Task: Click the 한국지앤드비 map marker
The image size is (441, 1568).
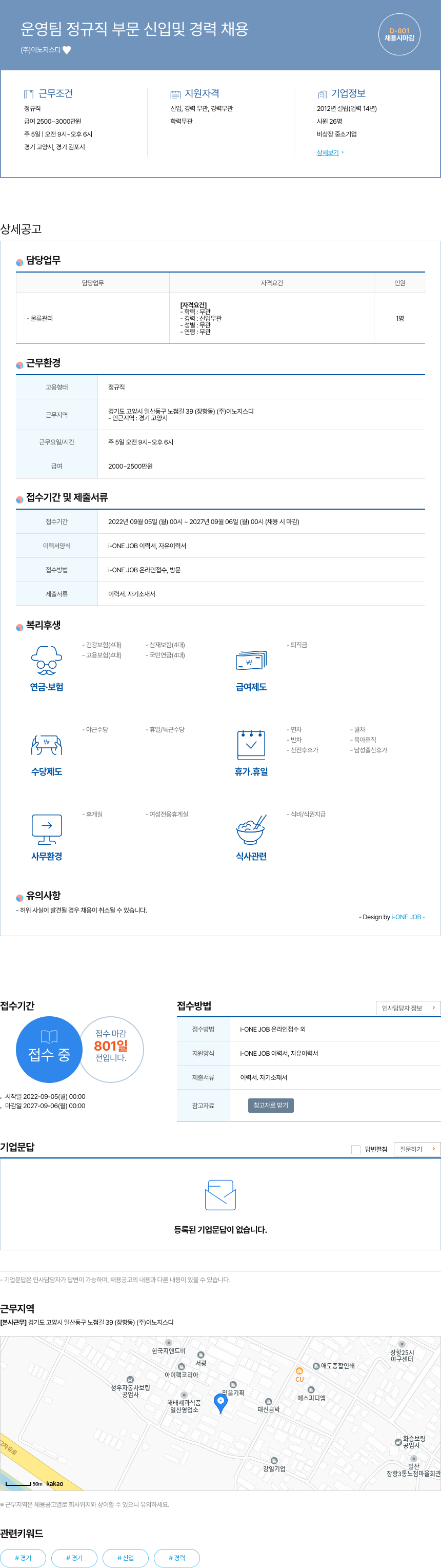Action: pyautogui.click(x=169, y=1342)
